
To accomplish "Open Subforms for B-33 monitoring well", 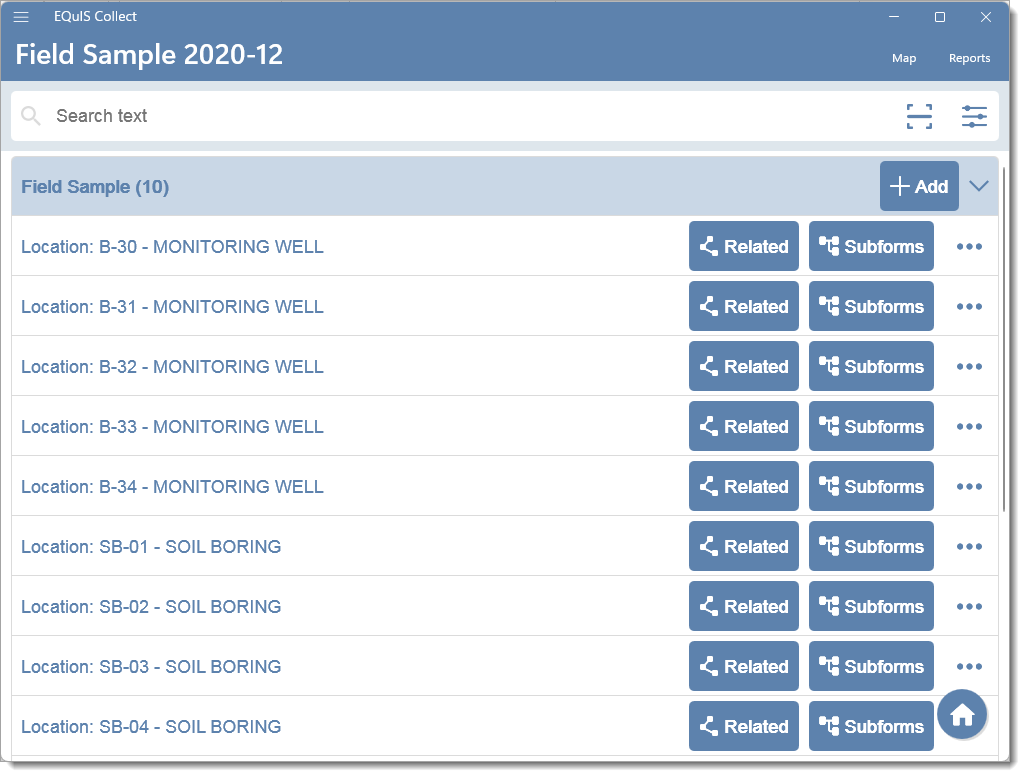I will click(871, 427).
